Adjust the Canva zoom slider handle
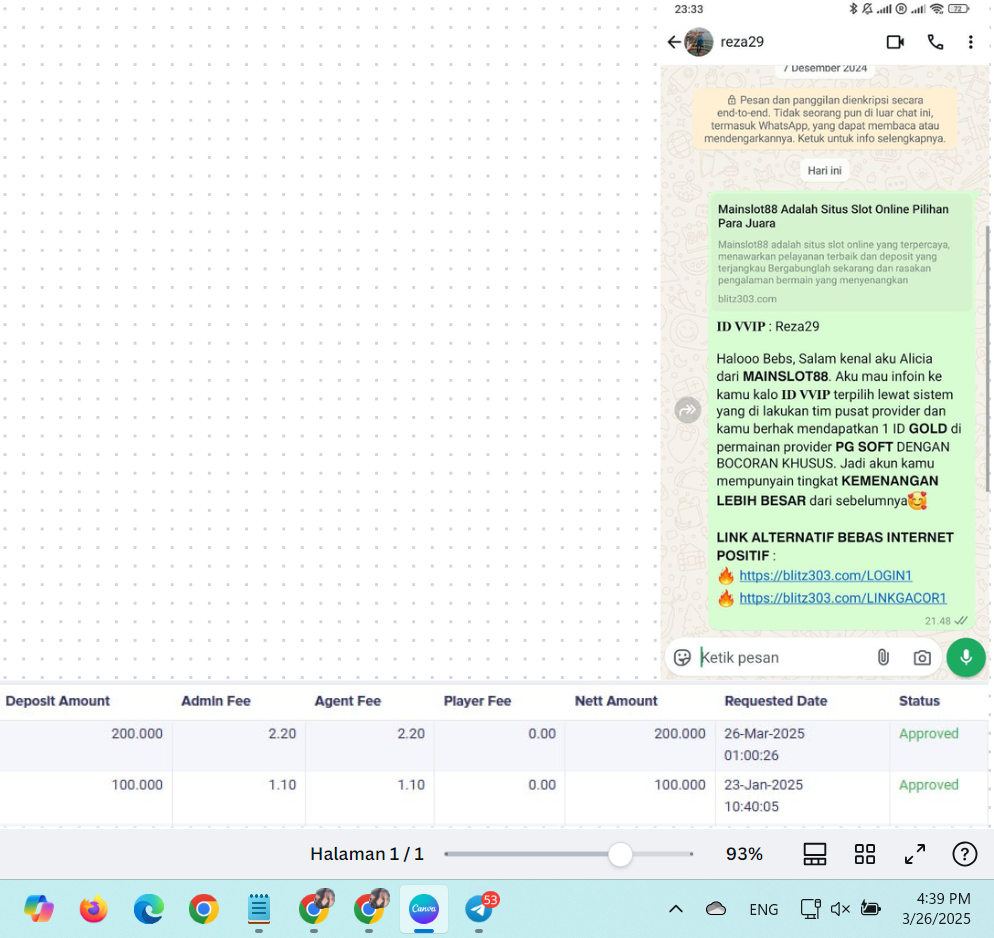Image resolution: width=994 pixels, height=938 pixels. [x=620, y=854]
